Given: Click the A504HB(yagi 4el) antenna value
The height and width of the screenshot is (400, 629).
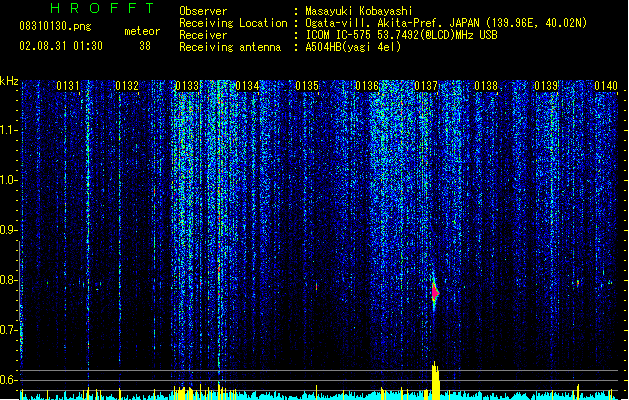Looking at the screenshot, I should tap(353, 47).
